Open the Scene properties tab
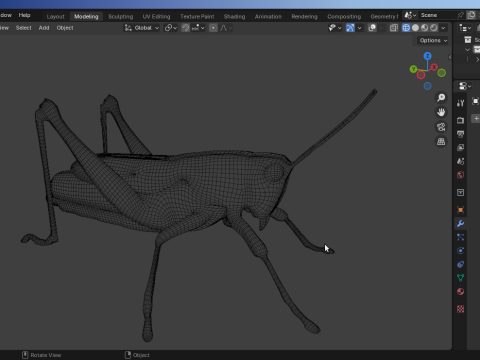The height and width of the screenshot is (360, 480). [x=461, y=161]
